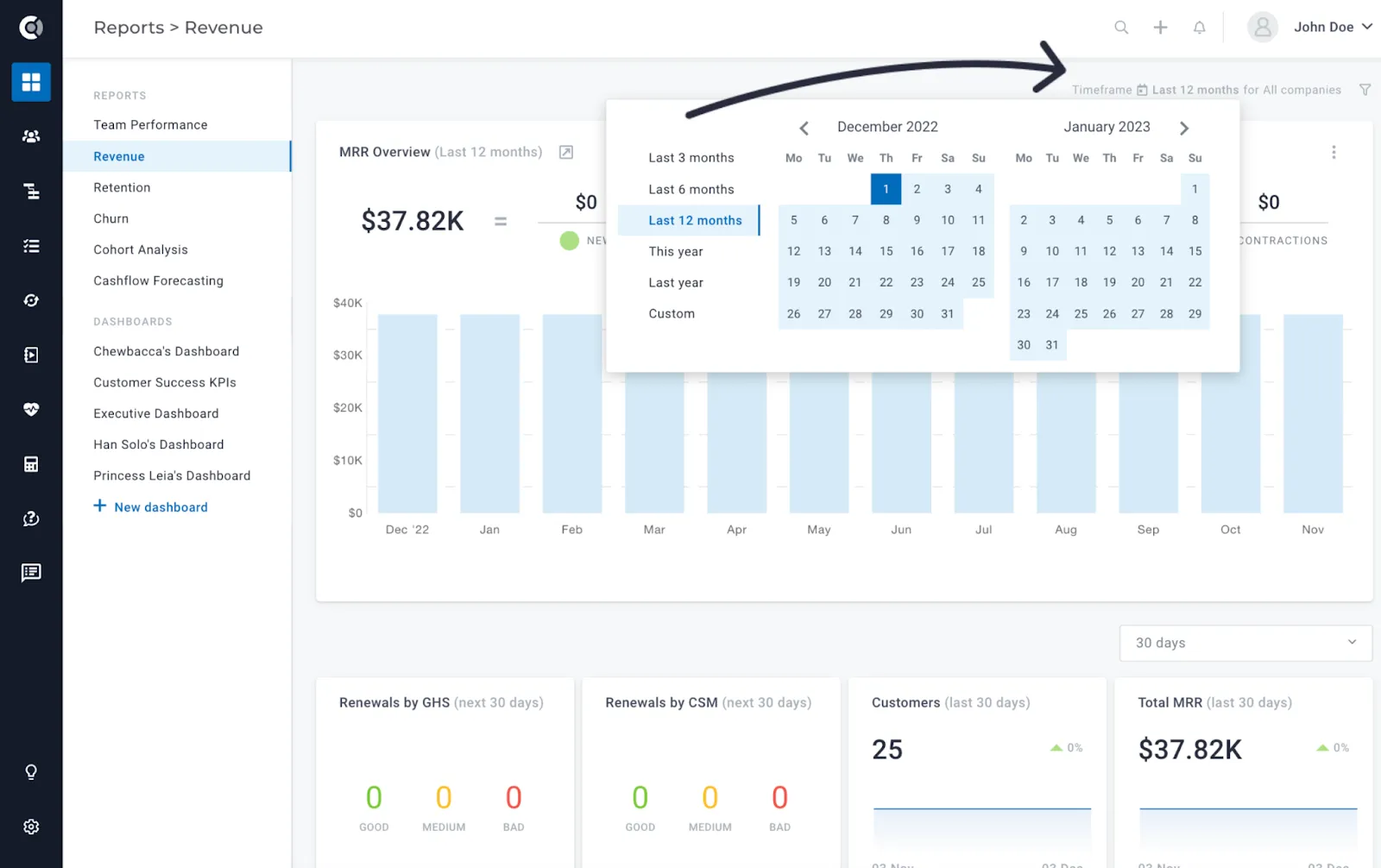Select Custom timeframe preset
The width and height of the screenshot is (1381, 868).
point(672,313)
